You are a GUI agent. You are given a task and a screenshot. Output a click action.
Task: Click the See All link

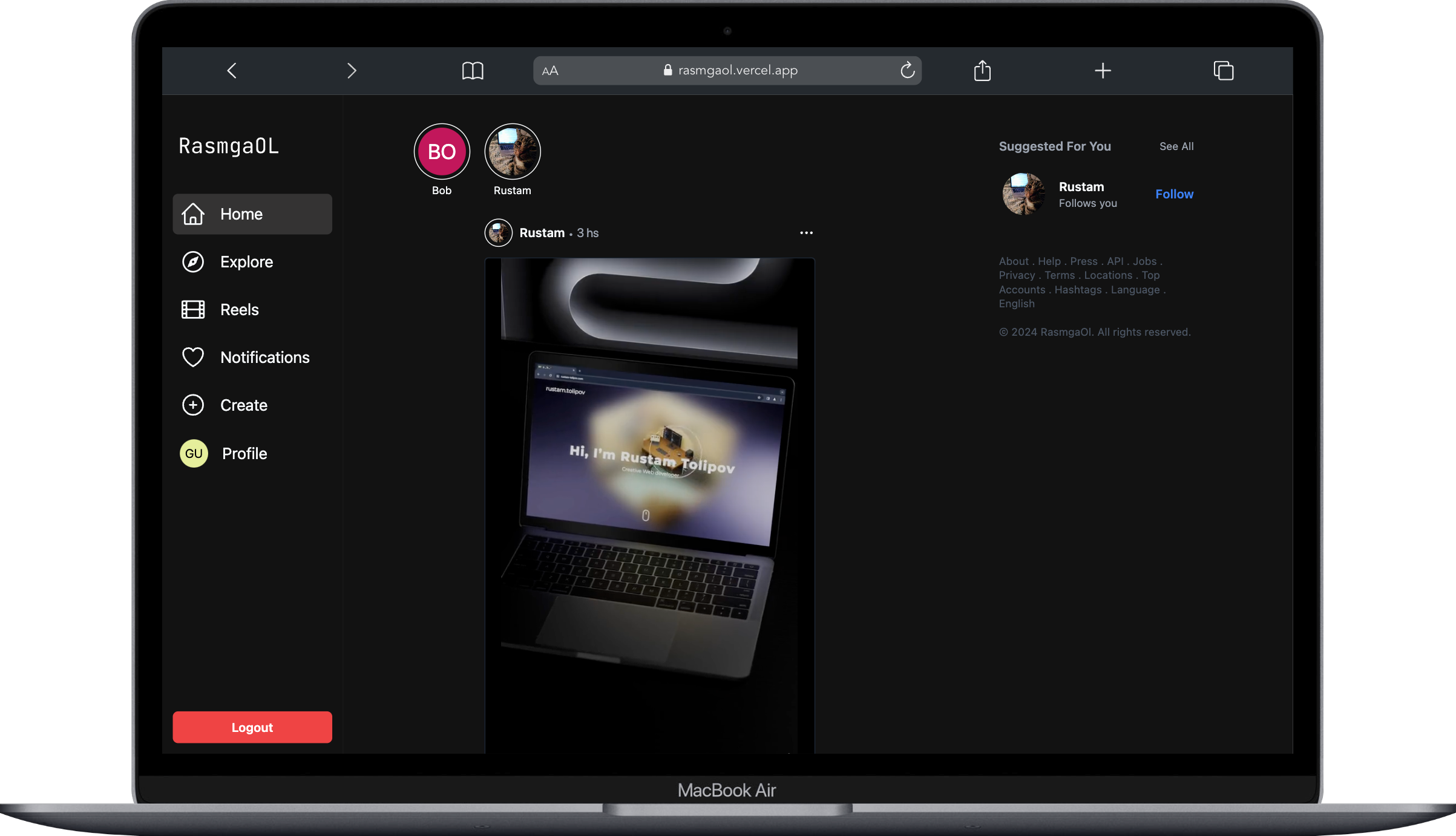tap(1176, 146)
